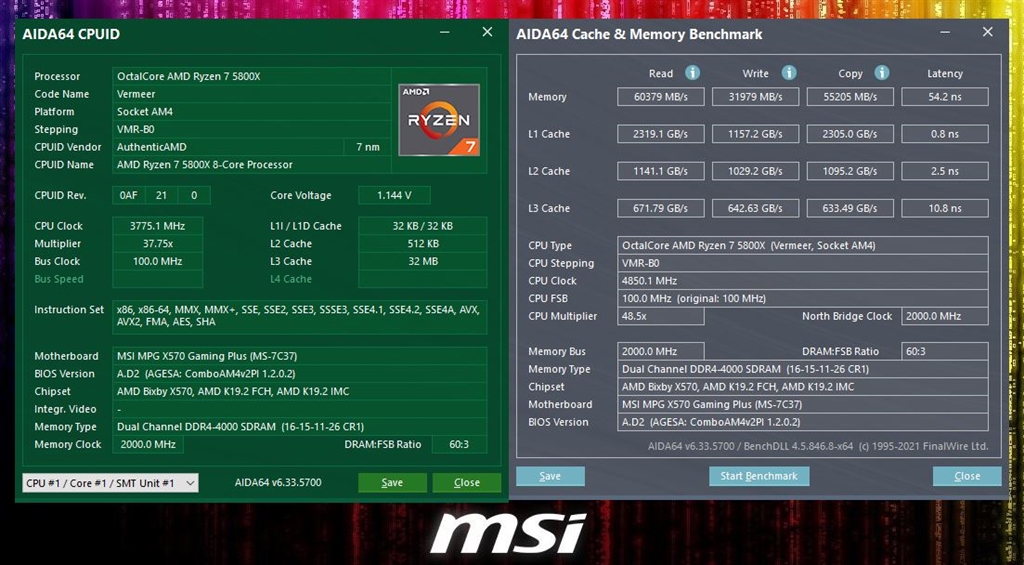Click the Instruction Set list

[299, 316]
